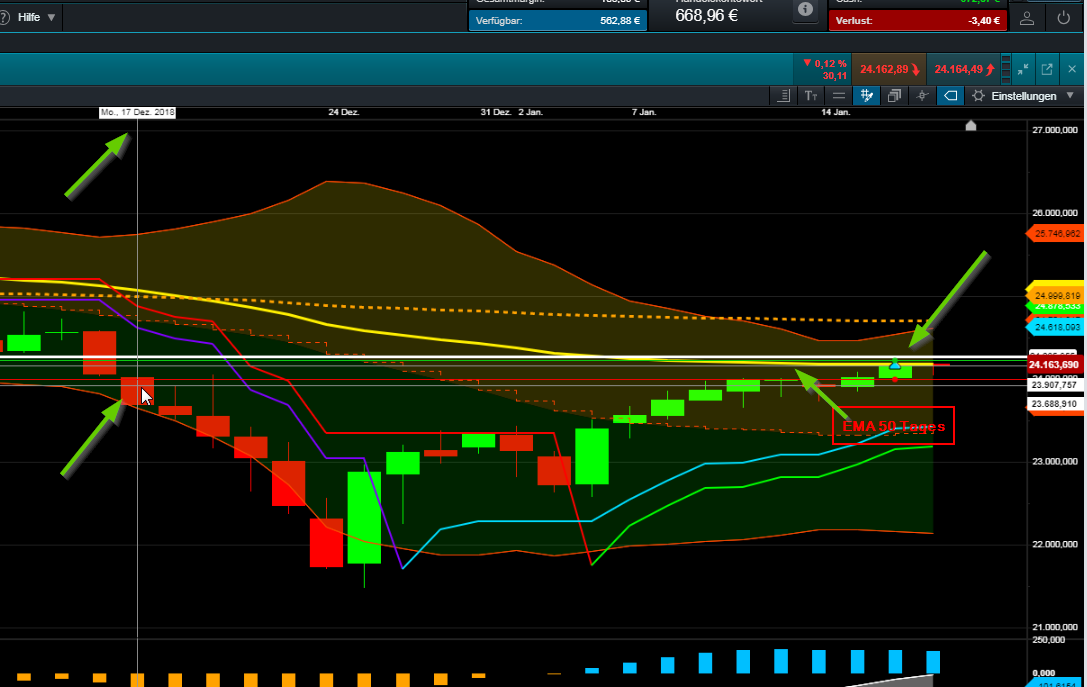Select the text annotation tool

[x=811, y=96]
